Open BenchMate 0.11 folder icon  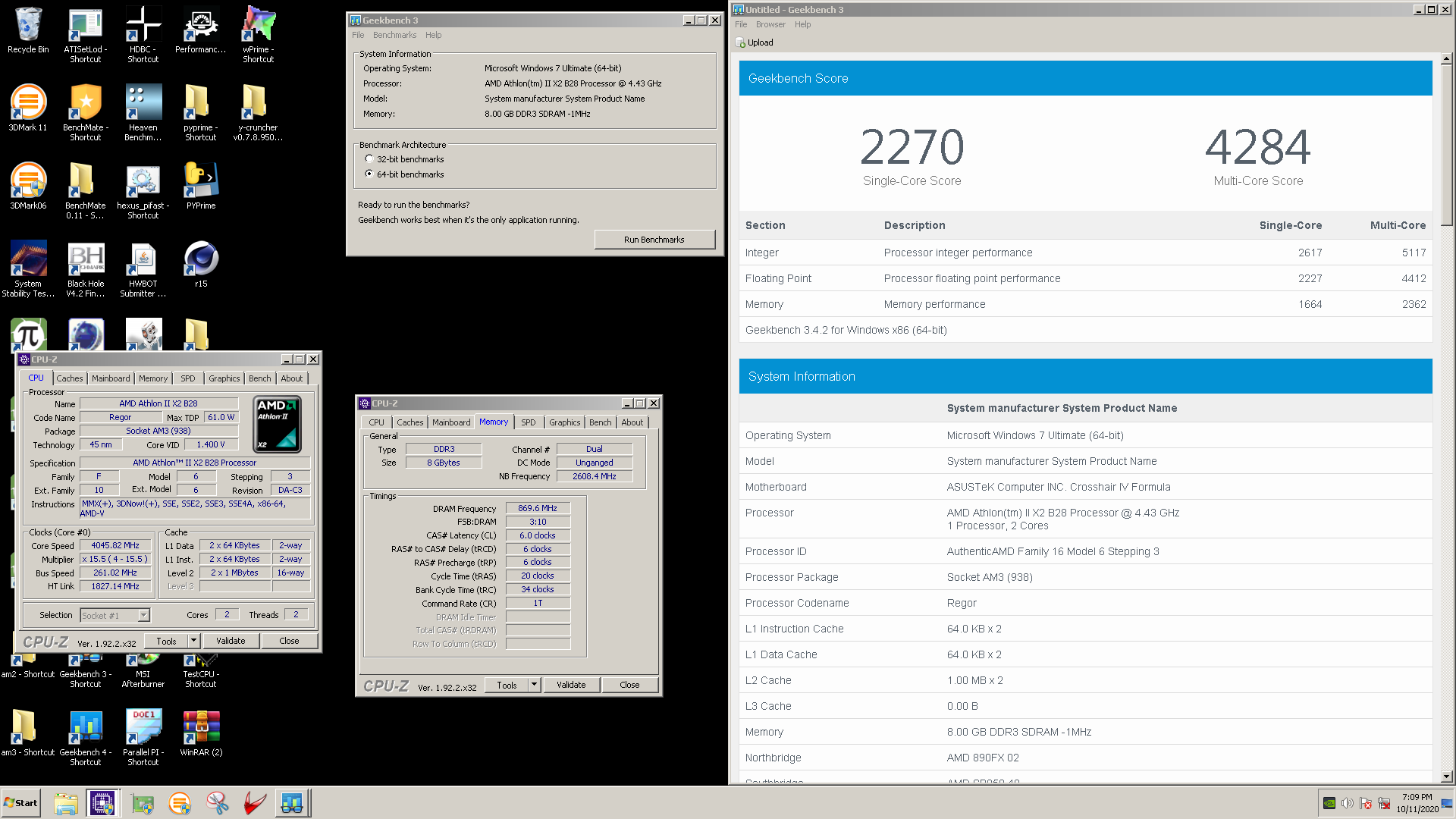click(85, 190)
